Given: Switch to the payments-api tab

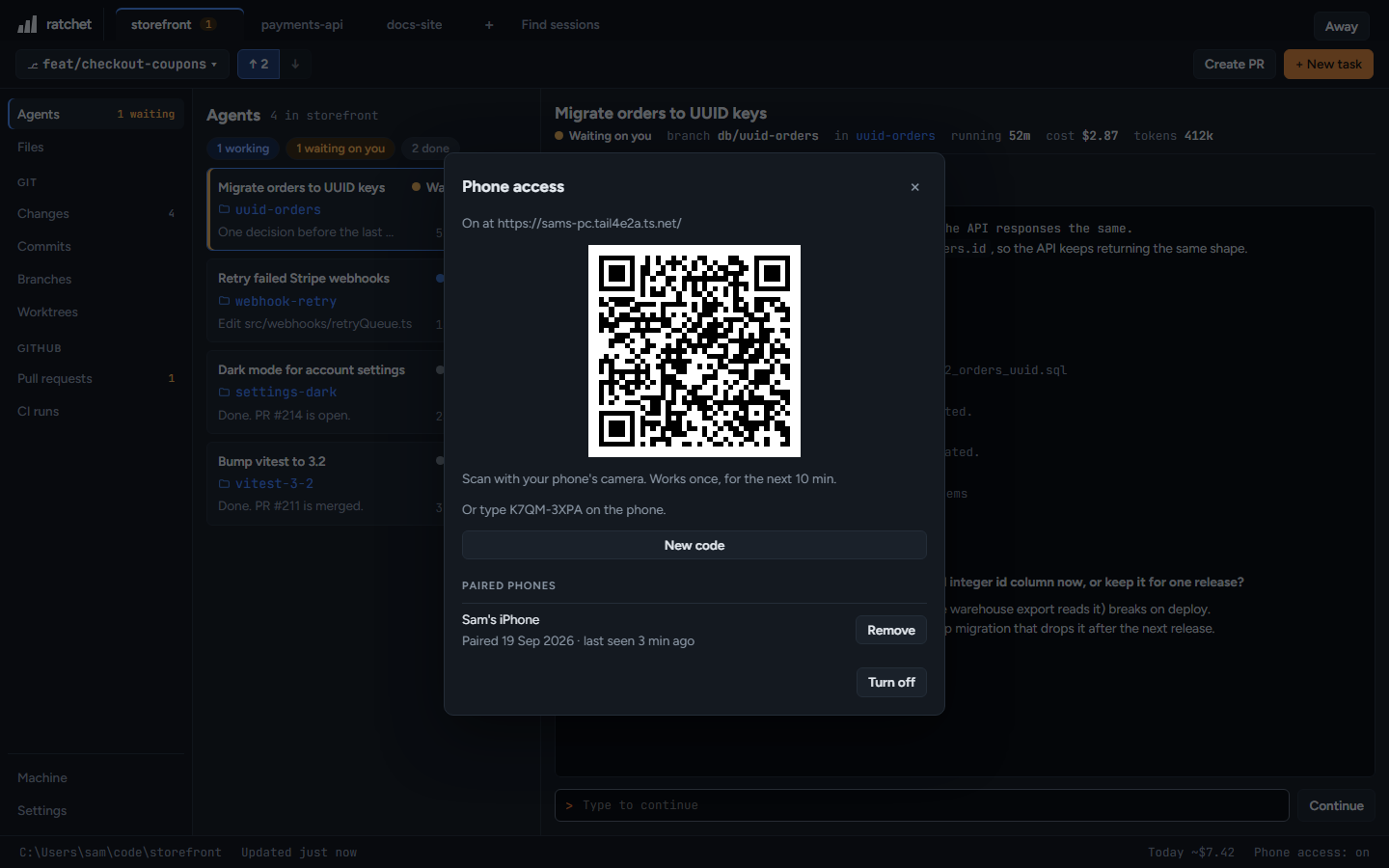Looking at the screenshot, I should (302, 25).
